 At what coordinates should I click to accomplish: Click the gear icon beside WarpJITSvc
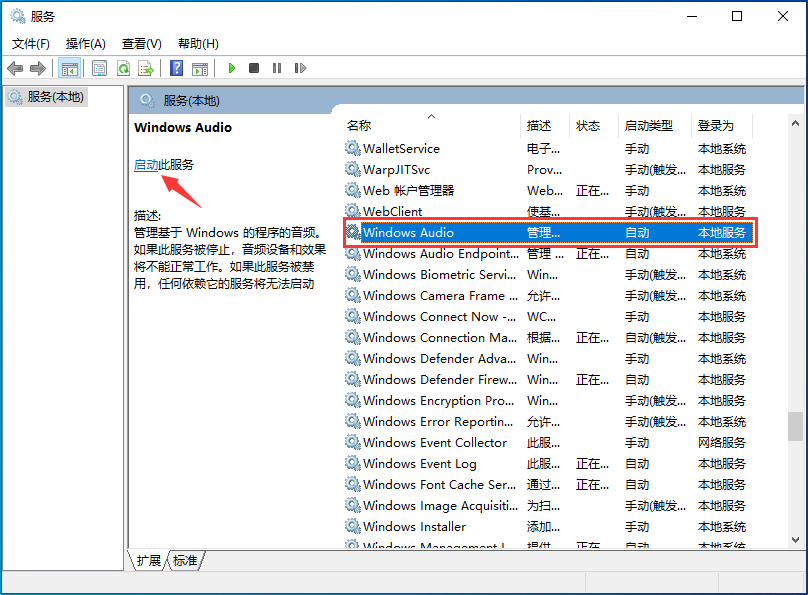click(352, 169)
